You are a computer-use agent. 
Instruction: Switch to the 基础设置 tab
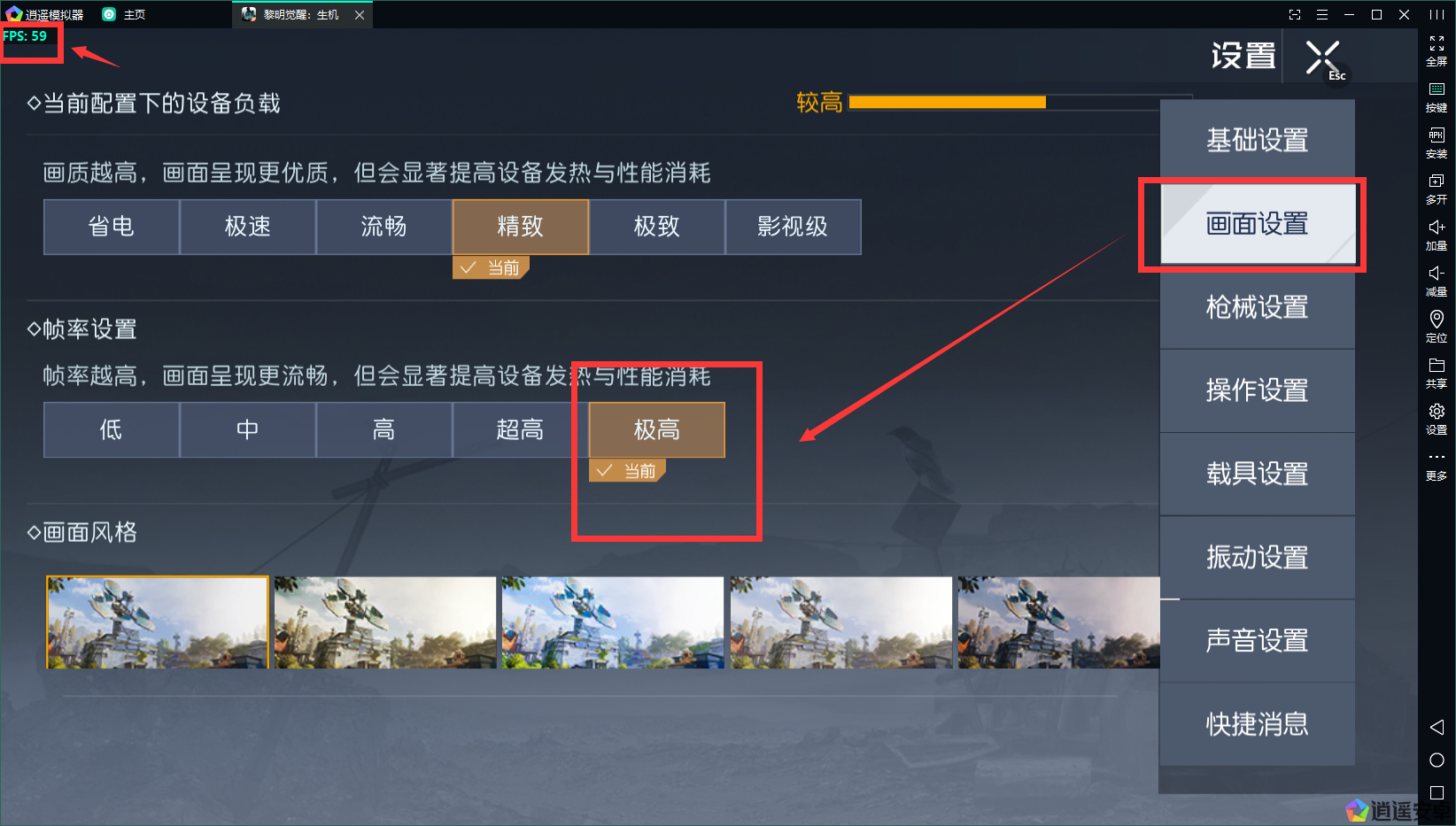point(1258,140)
